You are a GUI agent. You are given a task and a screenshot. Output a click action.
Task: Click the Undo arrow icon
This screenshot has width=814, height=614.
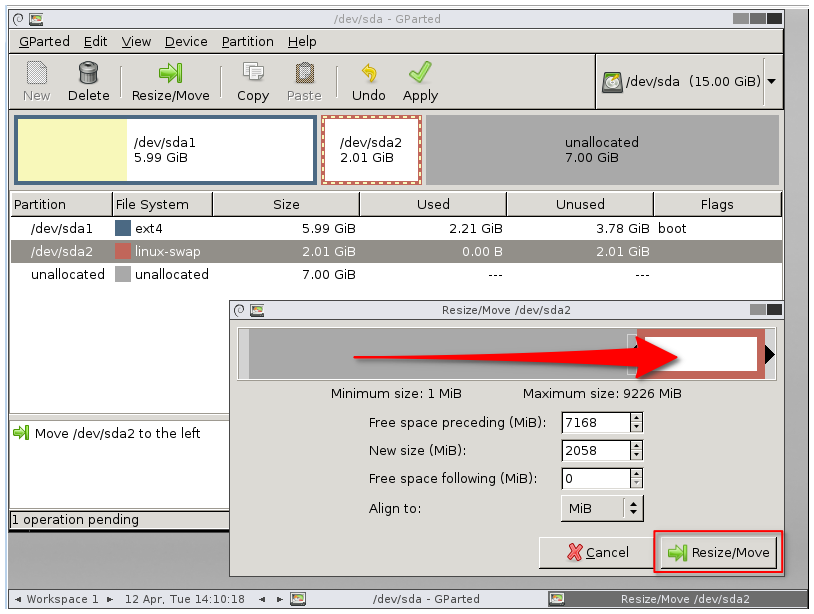click(369, 73)
